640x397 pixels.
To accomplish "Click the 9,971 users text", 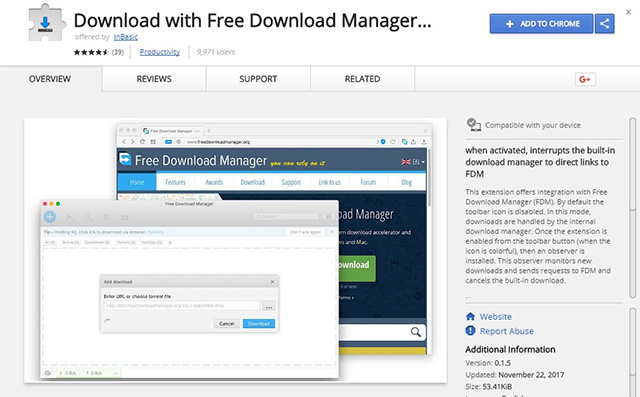I will (216, 52).
